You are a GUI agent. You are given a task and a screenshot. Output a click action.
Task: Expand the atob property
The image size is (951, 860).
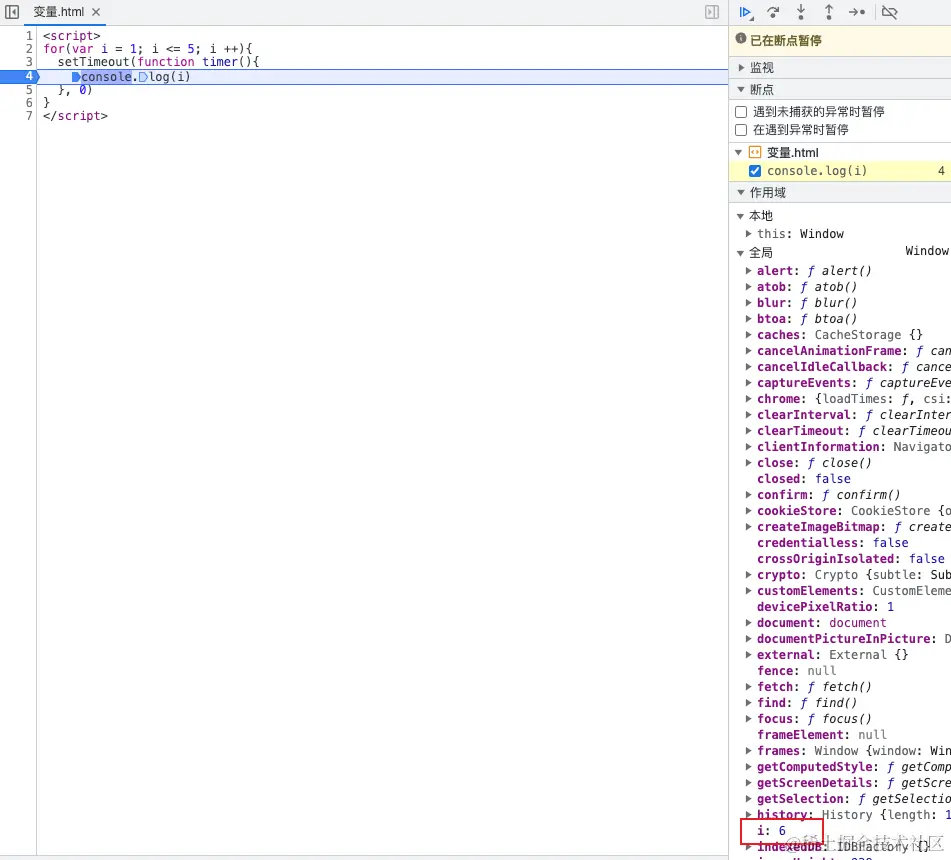748,287
